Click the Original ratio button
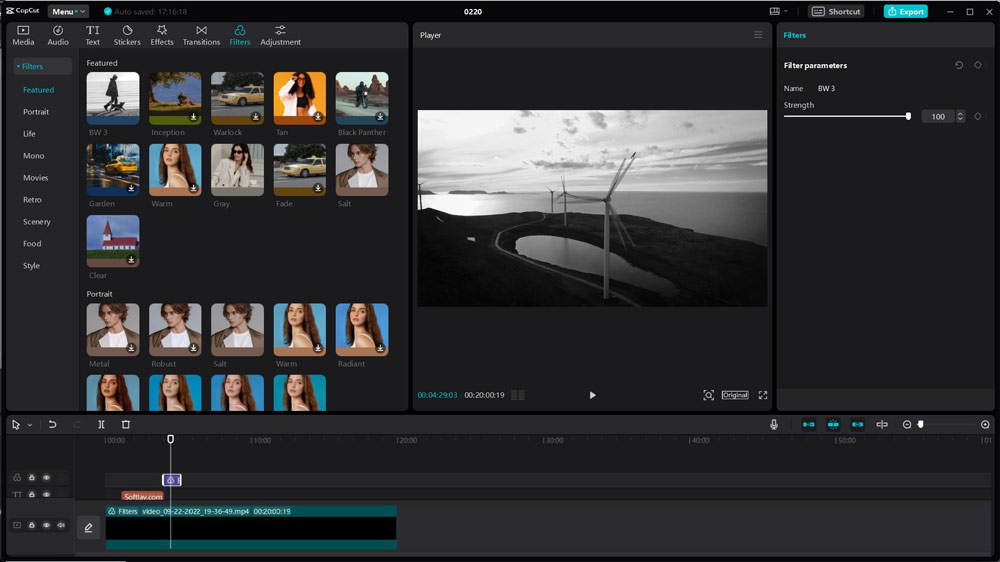The width and height of the screenshot is (1000, 562). coord(735,395)
